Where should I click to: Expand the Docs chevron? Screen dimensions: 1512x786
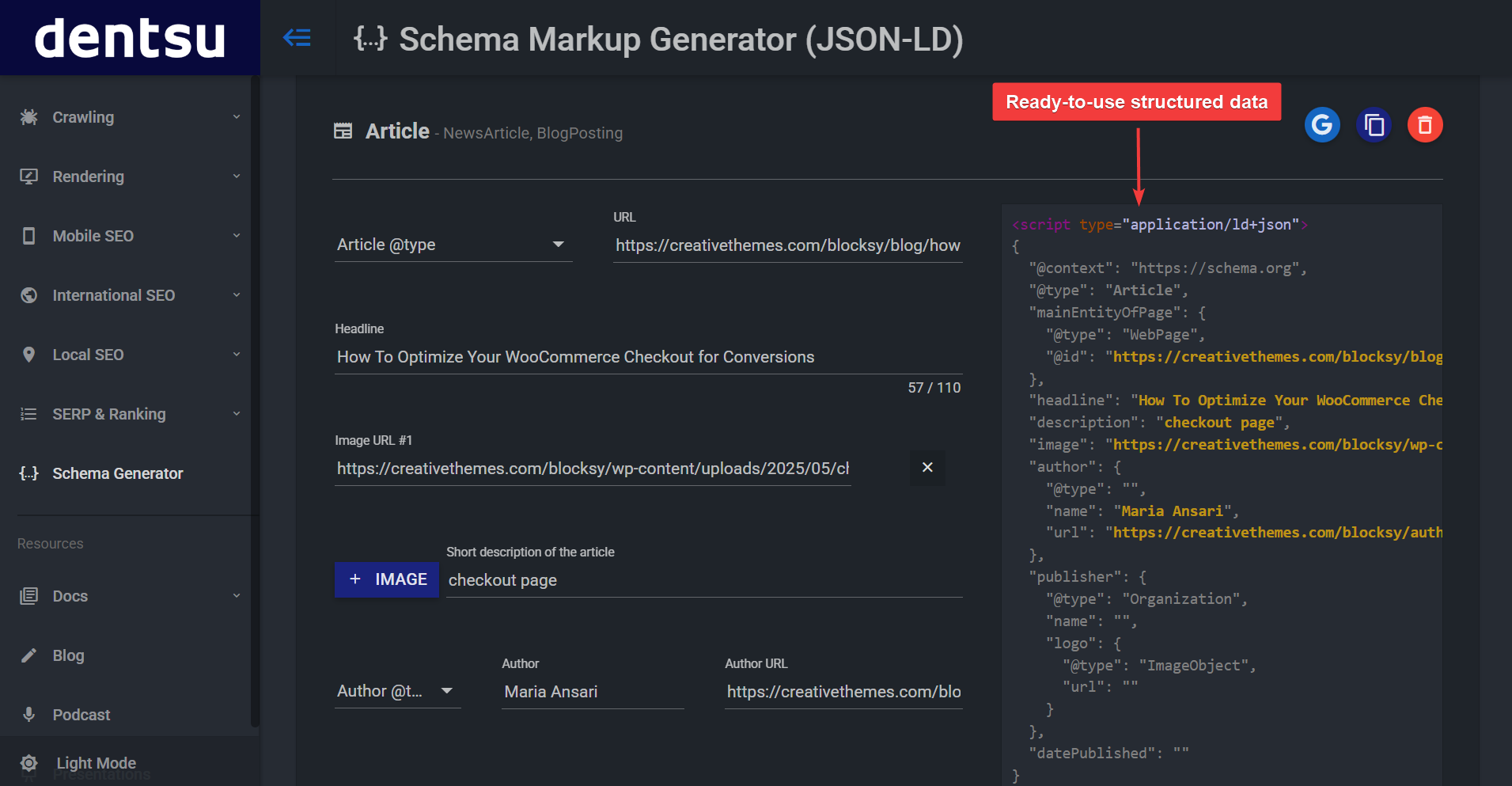[x=237, y=596]
